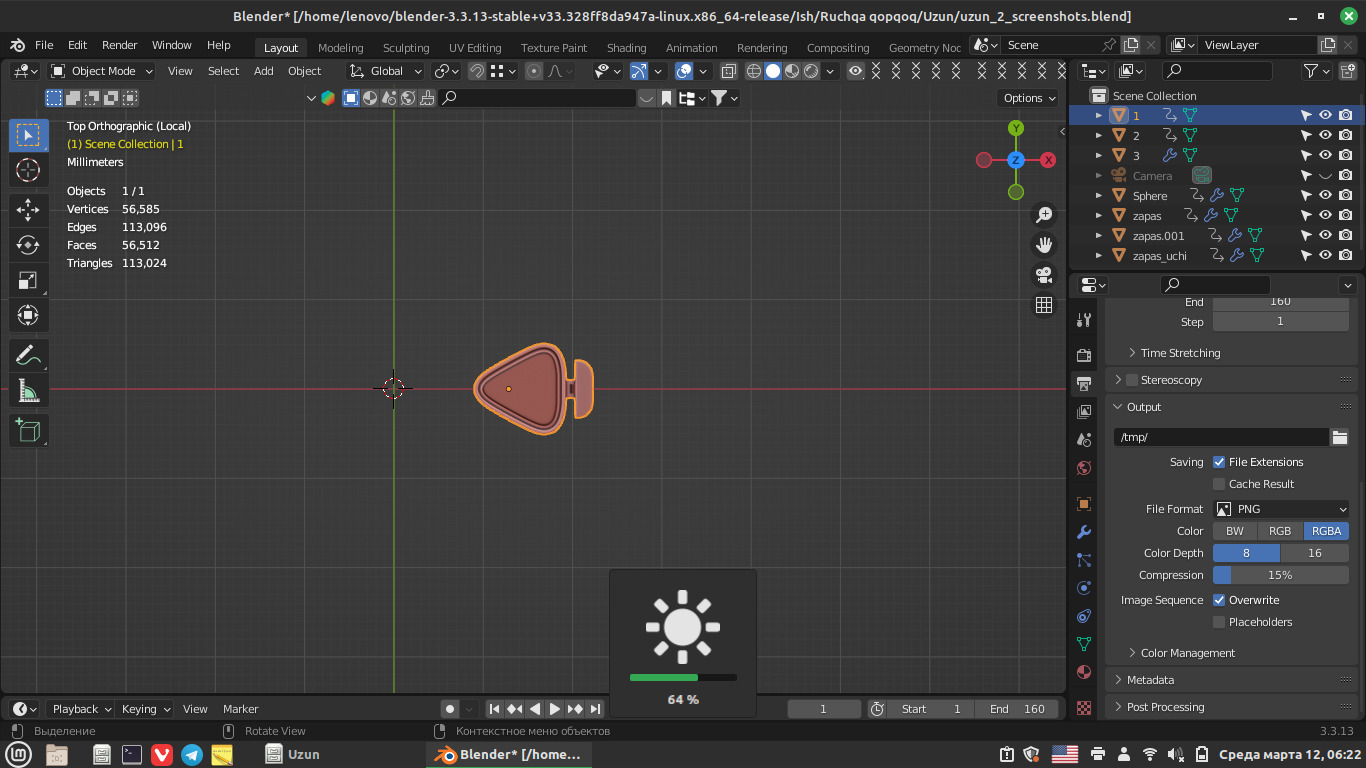Open the PNG file format dropdown
The height and width of the screenshot is (768, 1366).
point(1282,509)
